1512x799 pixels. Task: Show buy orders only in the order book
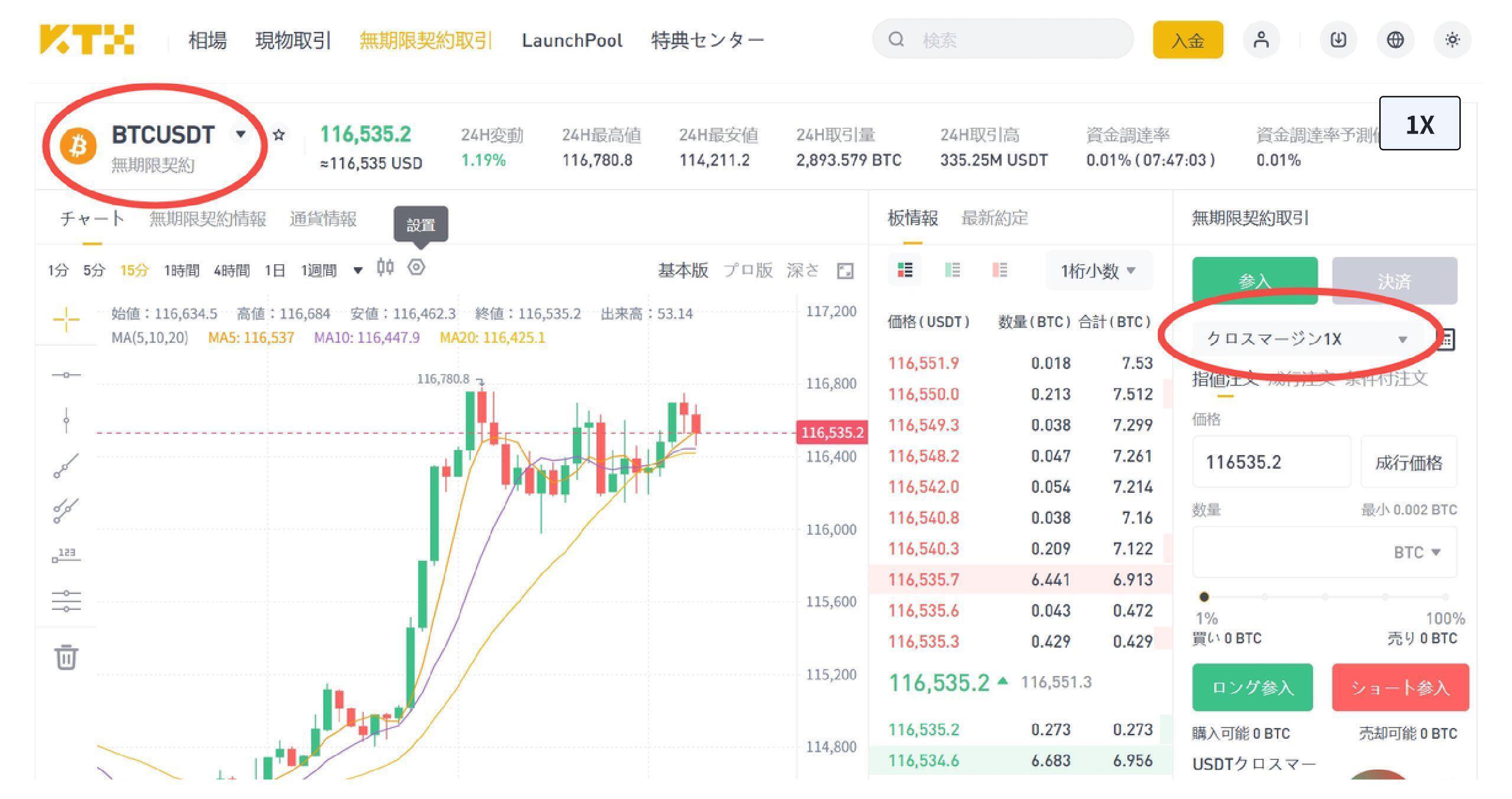coord(952,270)
